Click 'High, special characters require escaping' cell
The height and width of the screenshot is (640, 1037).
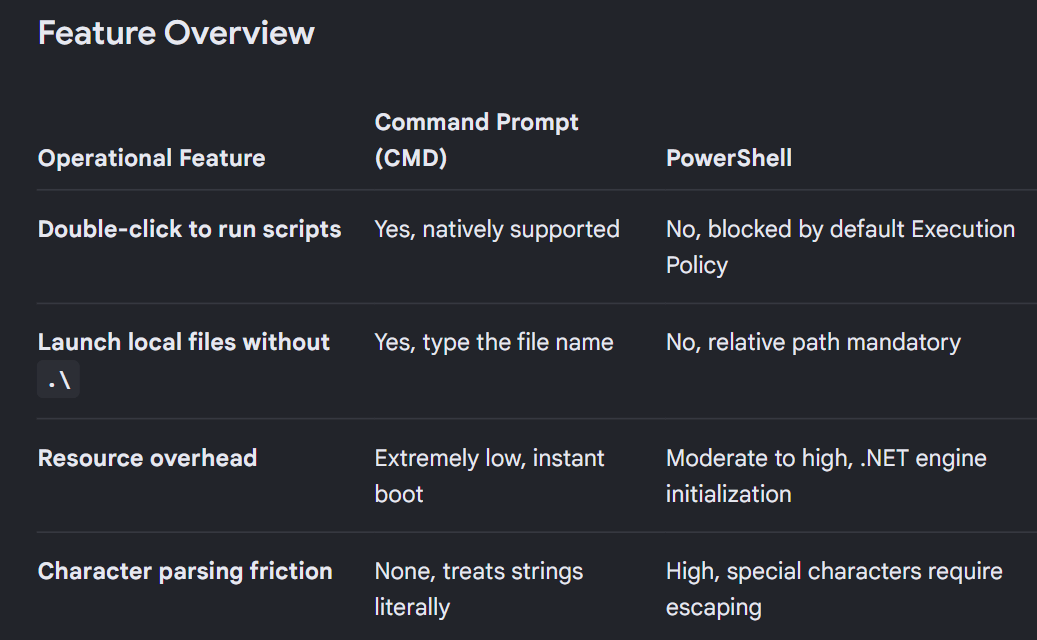(x=834, y=589)
